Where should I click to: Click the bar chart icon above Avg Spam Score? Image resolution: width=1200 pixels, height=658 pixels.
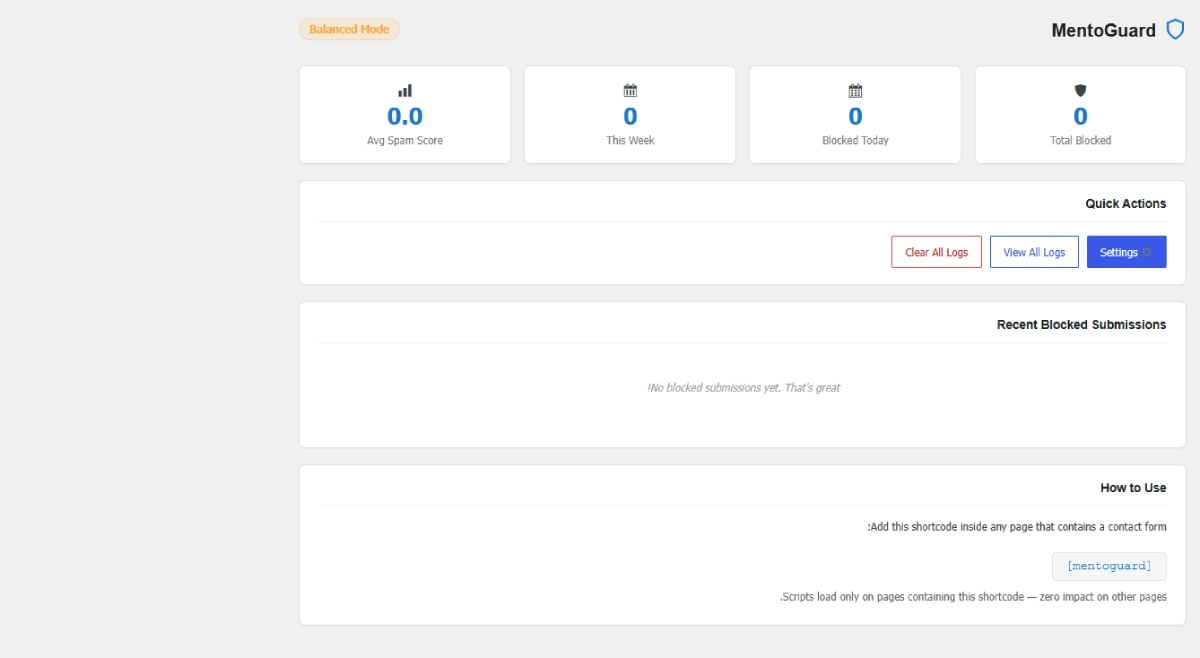(x=405, y=90)
